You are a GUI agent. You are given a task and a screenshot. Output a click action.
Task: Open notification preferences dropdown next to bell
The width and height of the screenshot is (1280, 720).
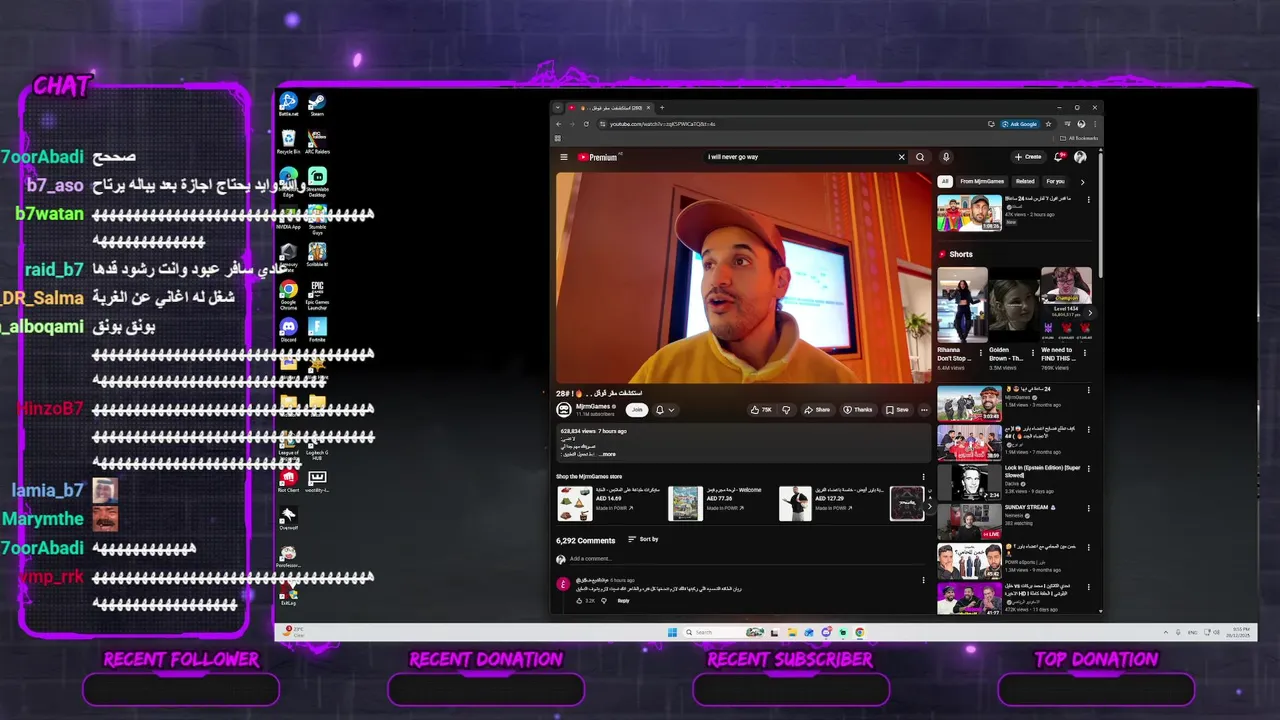pos(671,410)
